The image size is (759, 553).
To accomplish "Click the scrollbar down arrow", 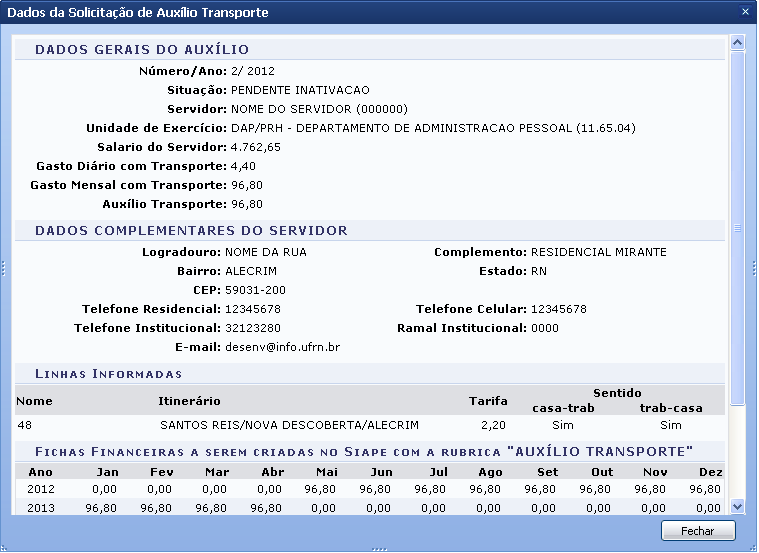I will (x=737, y=507).
